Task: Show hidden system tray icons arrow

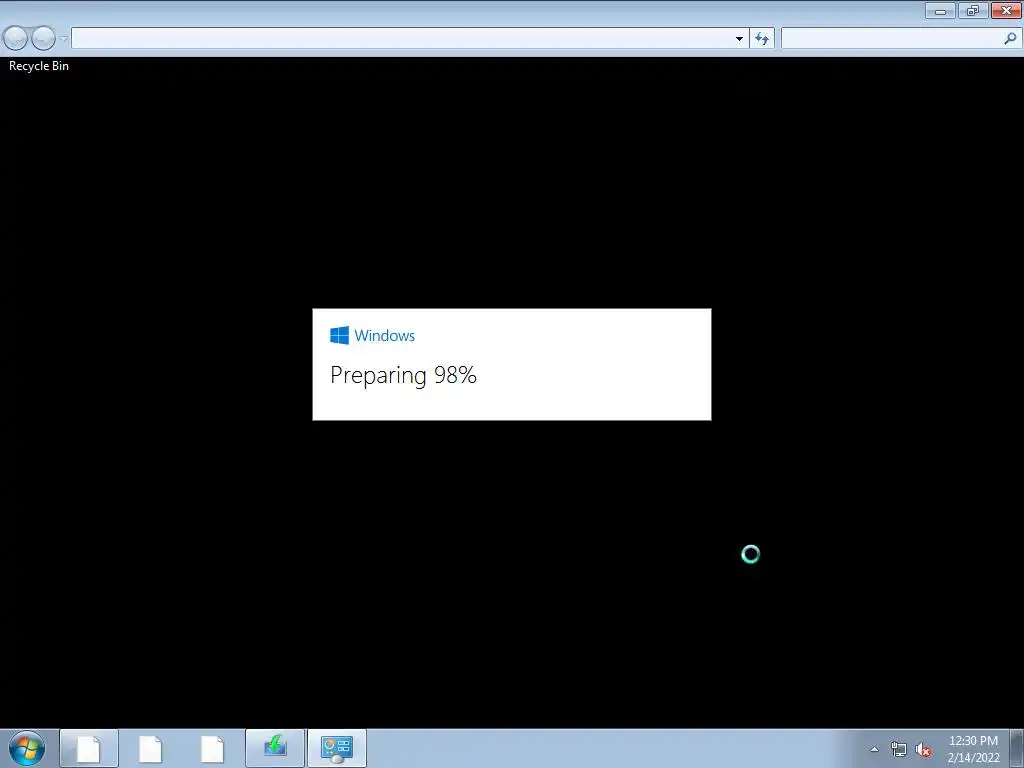Action: [874, 749]
